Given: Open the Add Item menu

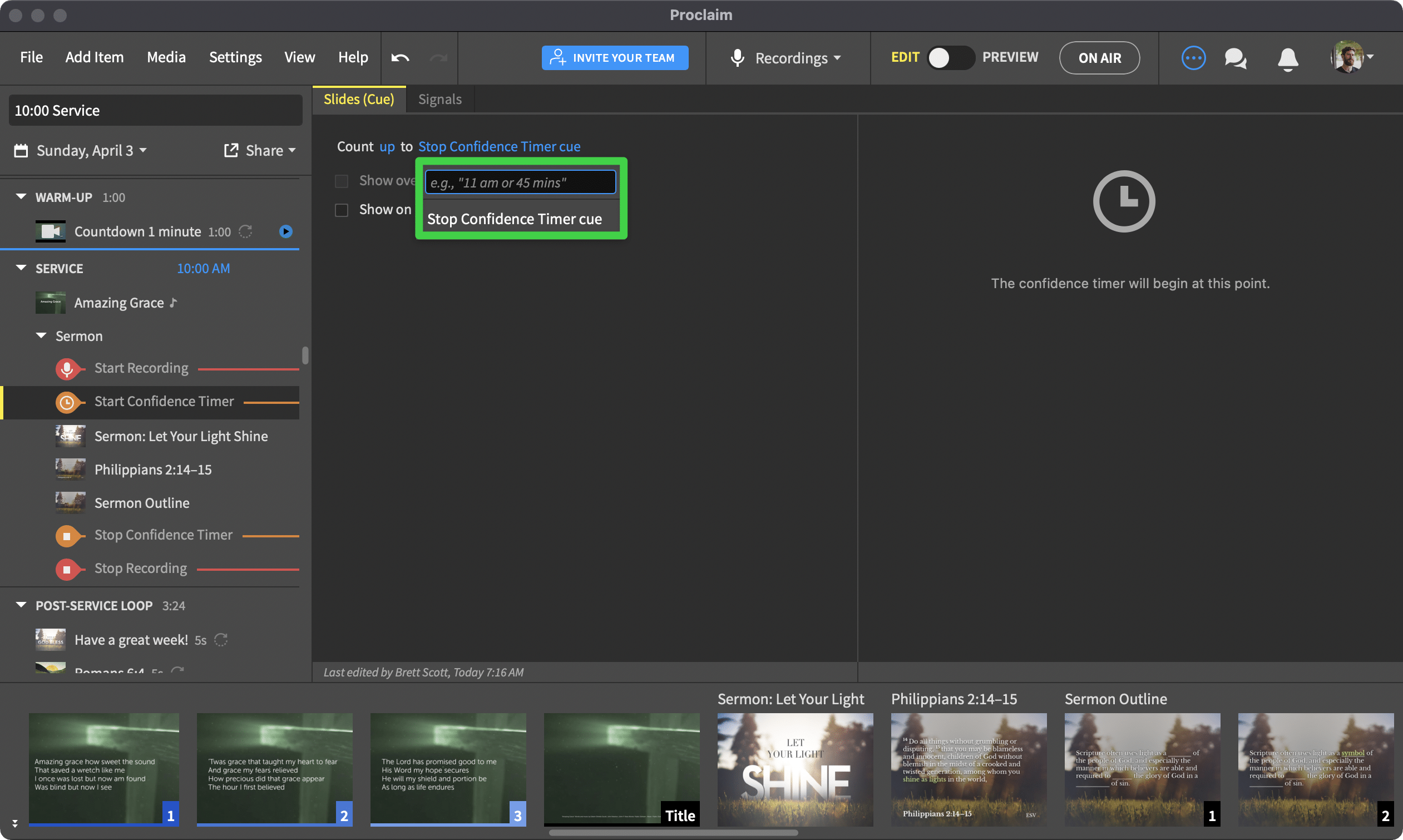Looking at the screenshot, I should click(95, 57).
